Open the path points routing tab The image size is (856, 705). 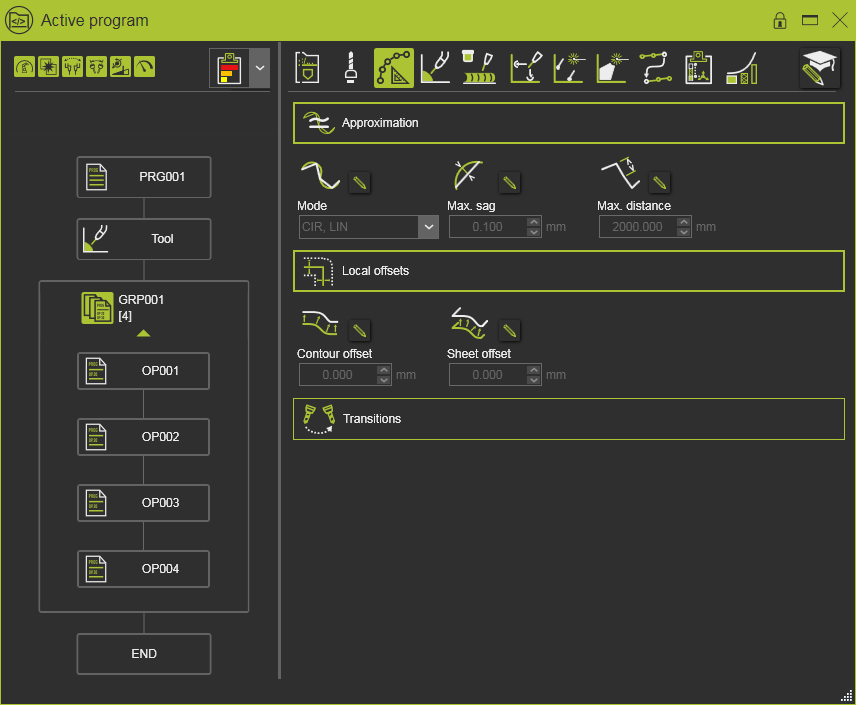pos(656,68)
